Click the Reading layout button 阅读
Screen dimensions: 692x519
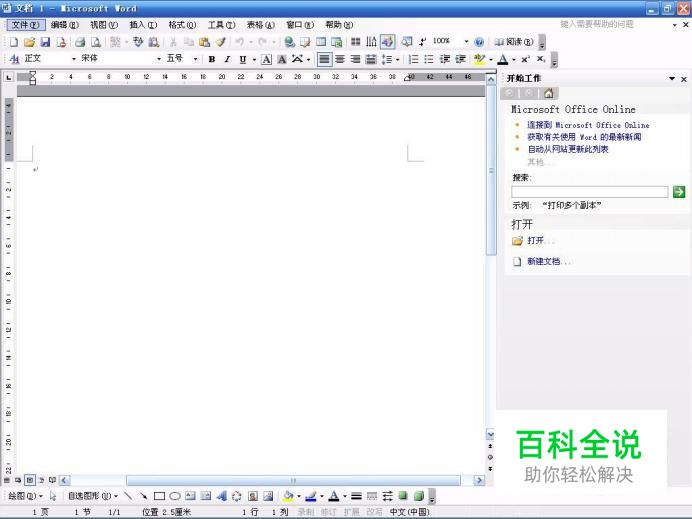[x=513, y=42]
